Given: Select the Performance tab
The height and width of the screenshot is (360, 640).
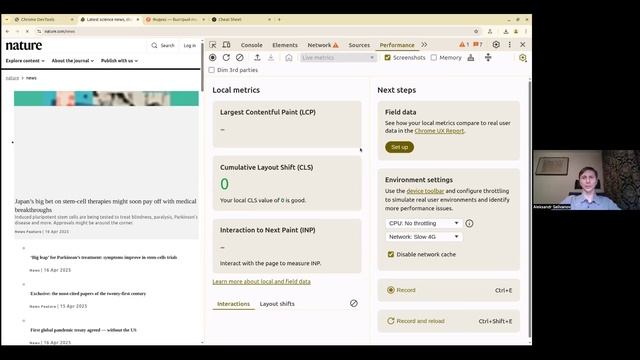Looking at the screenshot, I should (397, 45).
